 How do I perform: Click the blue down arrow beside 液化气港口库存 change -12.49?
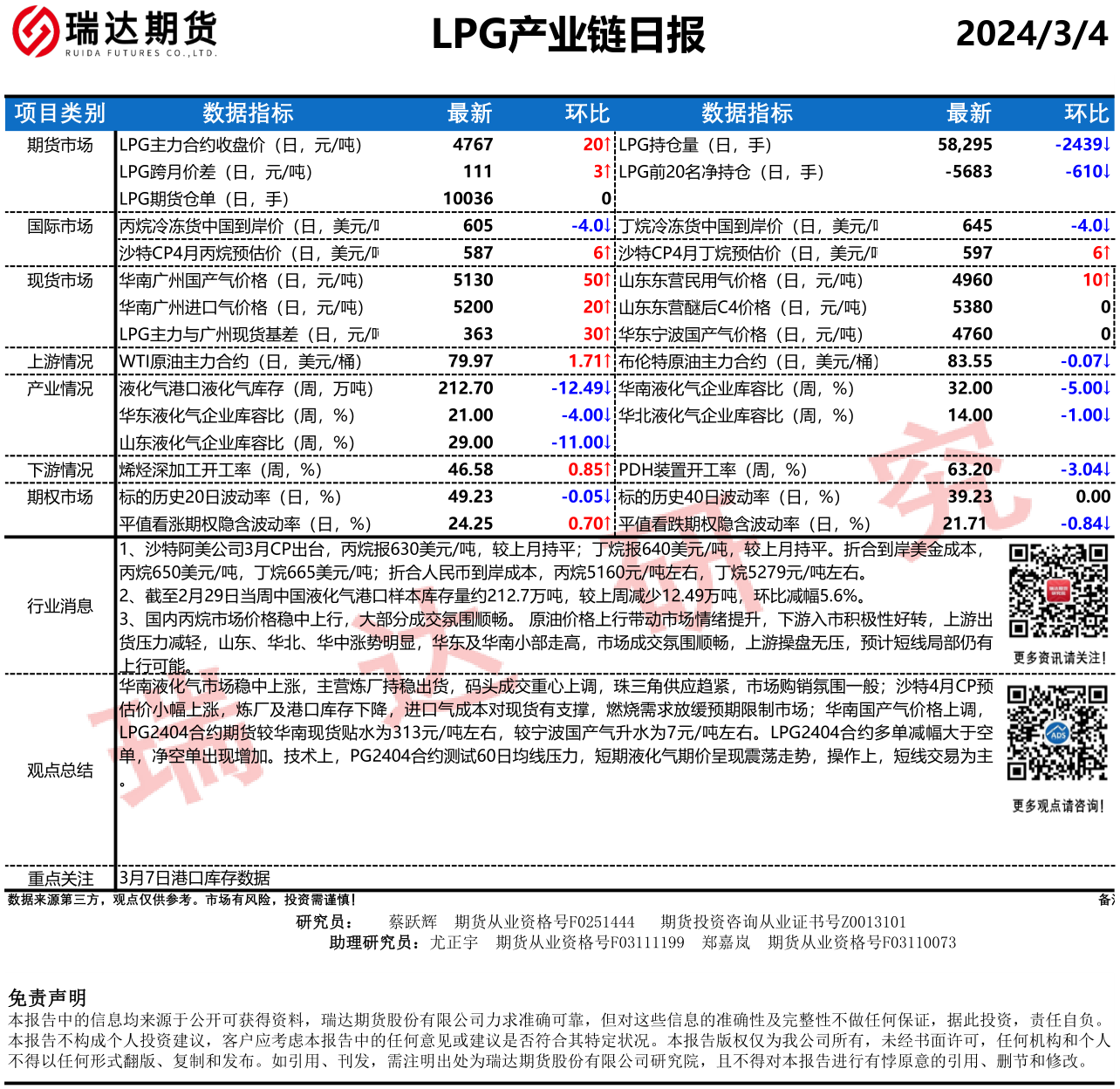coord(607,388)
